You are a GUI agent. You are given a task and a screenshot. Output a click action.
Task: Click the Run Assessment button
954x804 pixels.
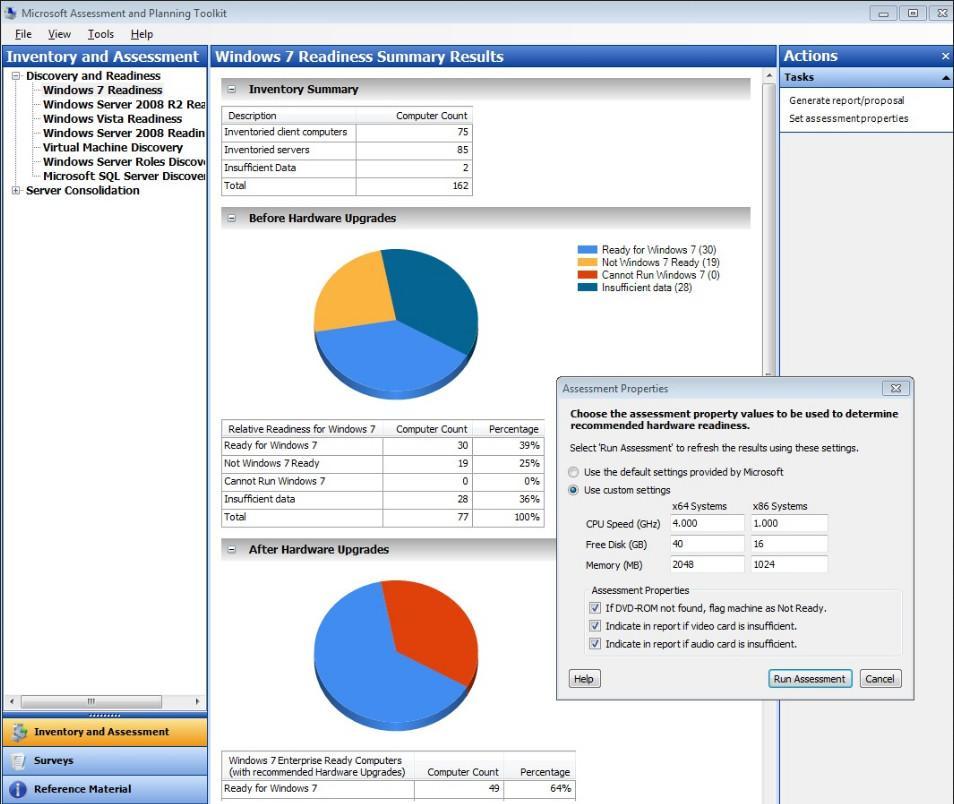(809, 678)
